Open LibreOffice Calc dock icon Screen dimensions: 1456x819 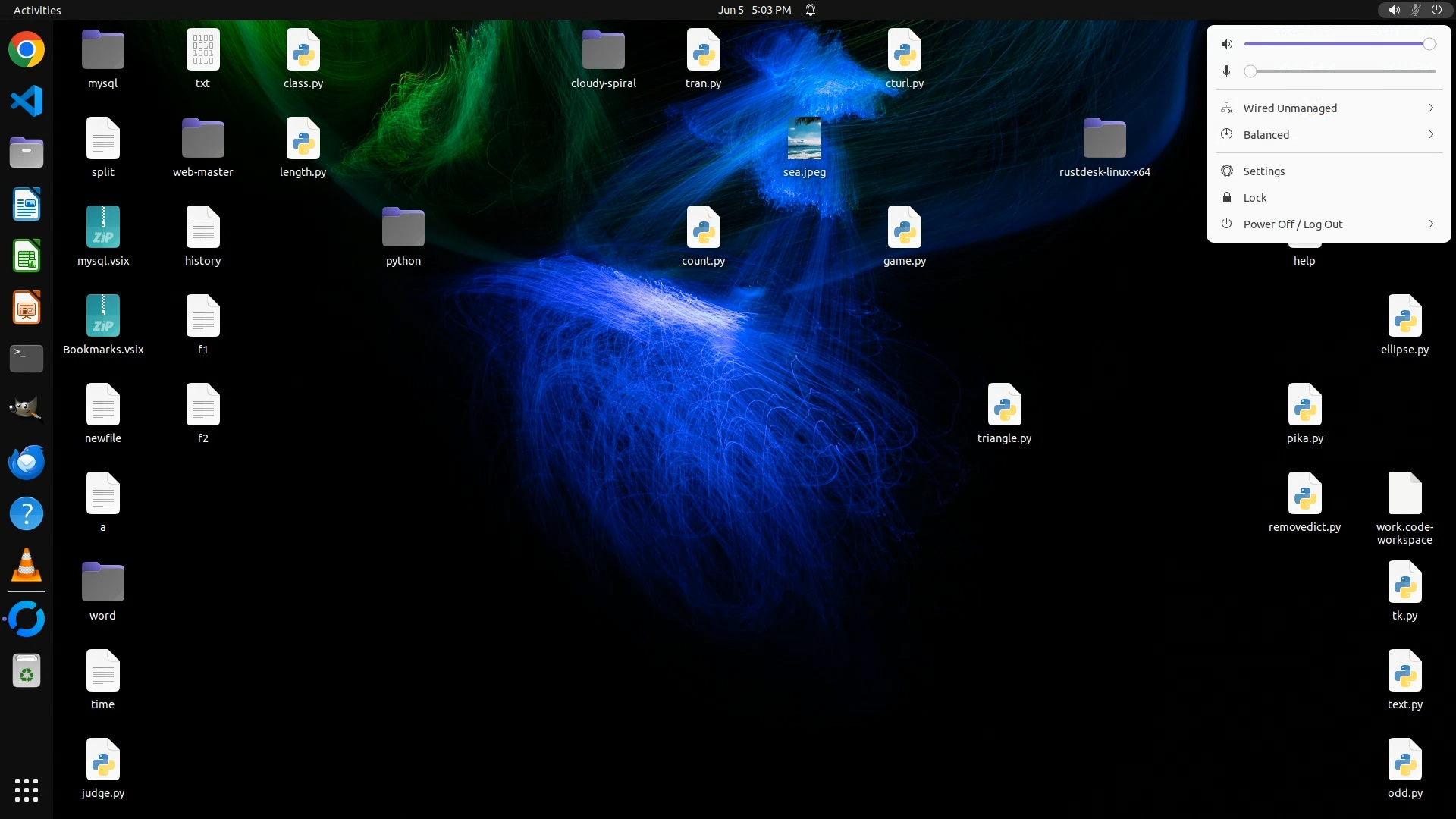(x=27, y=256)
